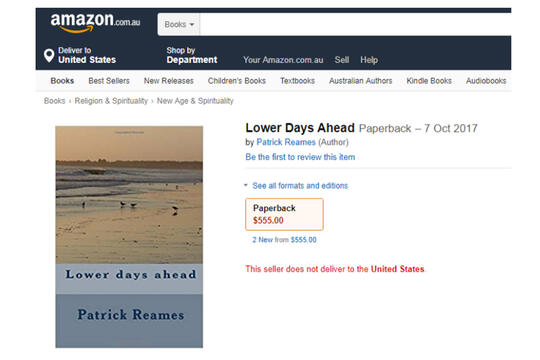This screenshot has height=360, width=540.
Task: Click into the search input field
Action: [x=355, y=24]
